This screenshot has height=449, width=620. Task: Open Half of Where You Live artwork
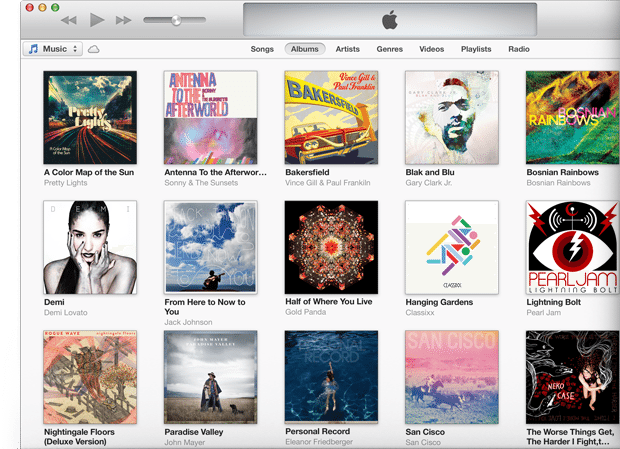click(x=331, y=247)
